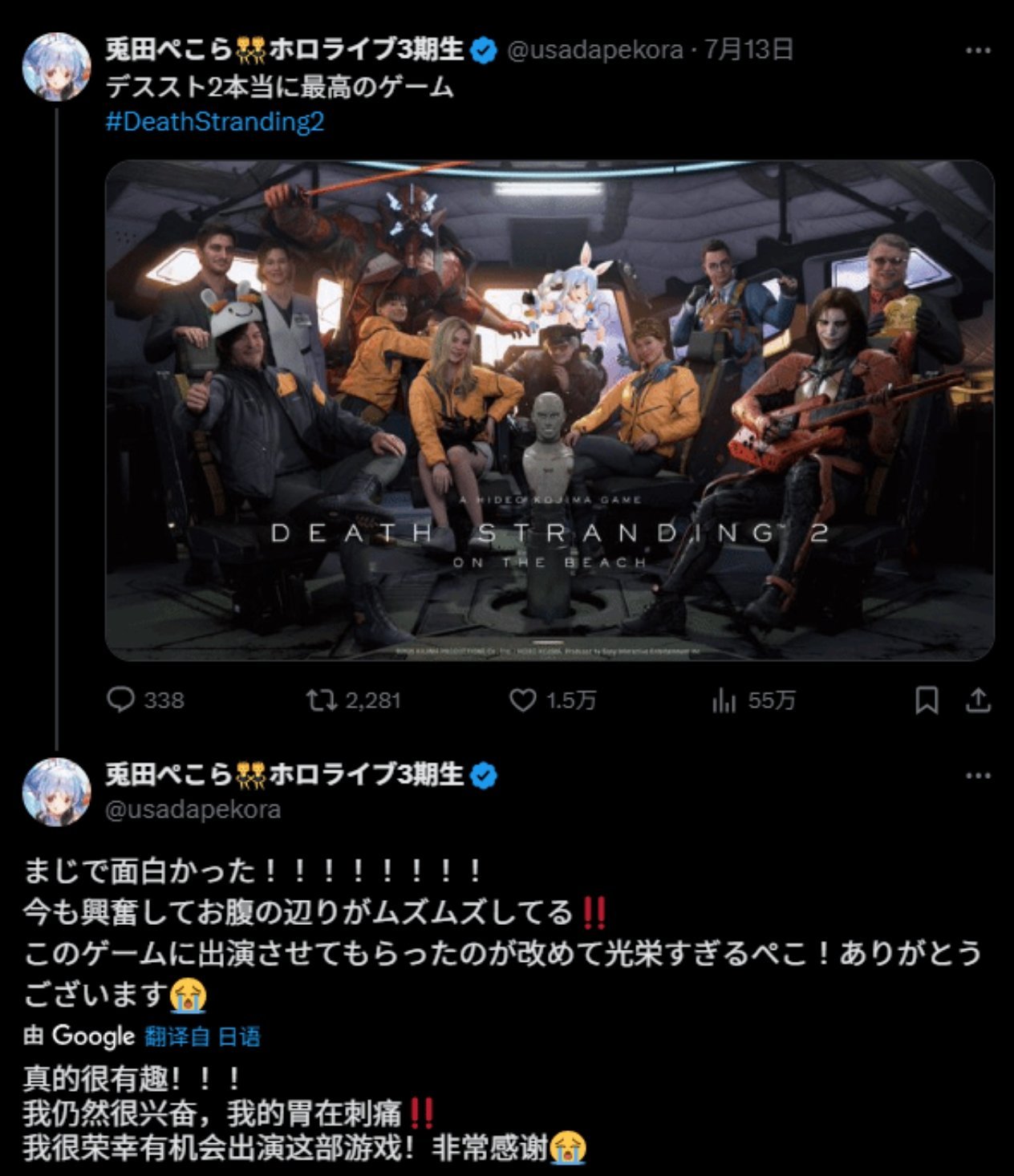Screen dimensions: 1014x1176
Task: Open 兎田ぺこら display name on first tweet
Action: click(x=285, y=50)
